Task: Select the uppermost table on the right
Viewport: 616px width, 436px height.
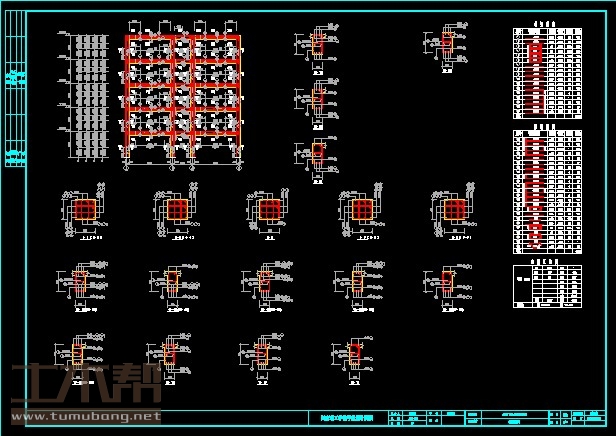Action: [546, 73]
